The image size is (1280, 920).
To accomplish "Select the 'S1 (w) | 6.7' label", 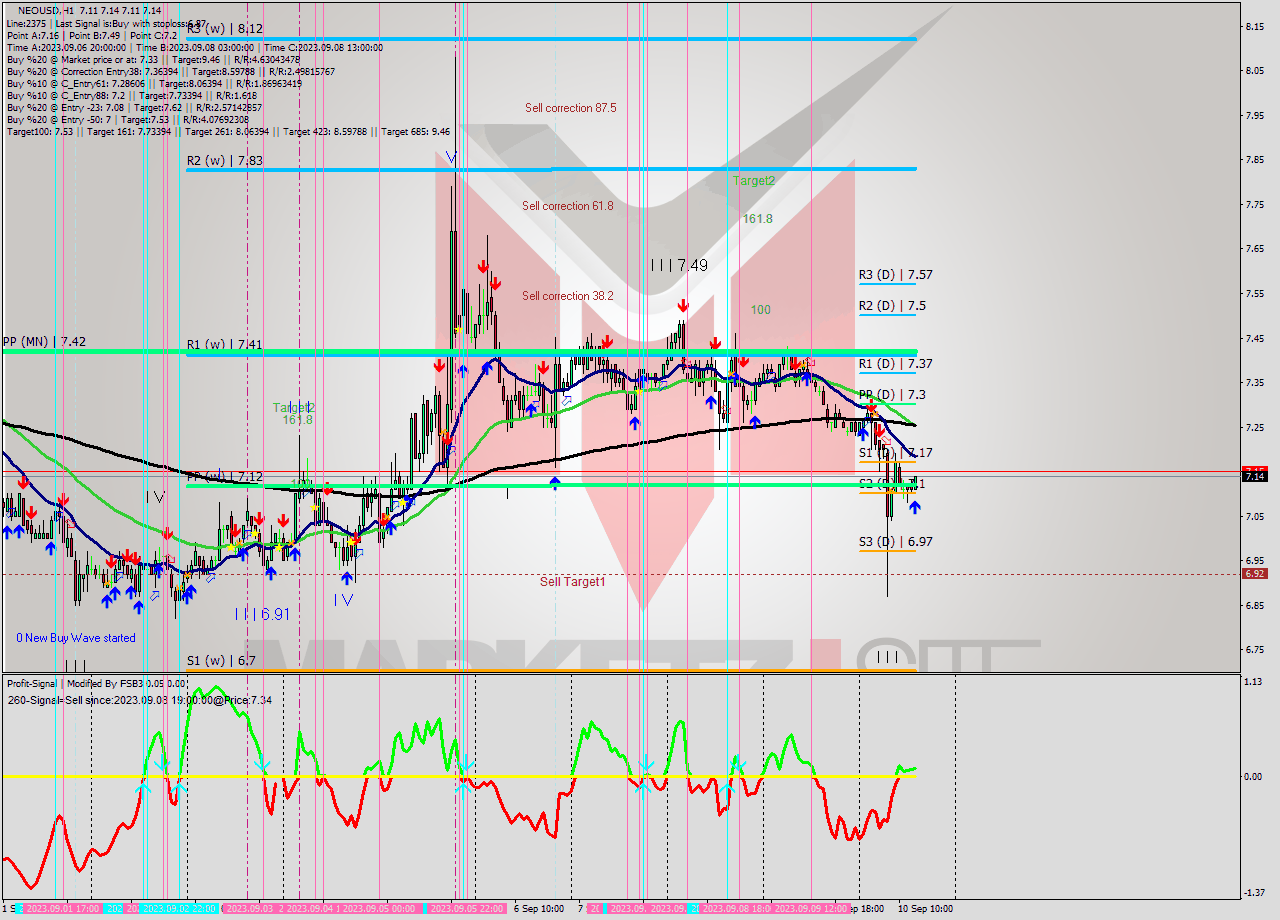I will [221, 661].
